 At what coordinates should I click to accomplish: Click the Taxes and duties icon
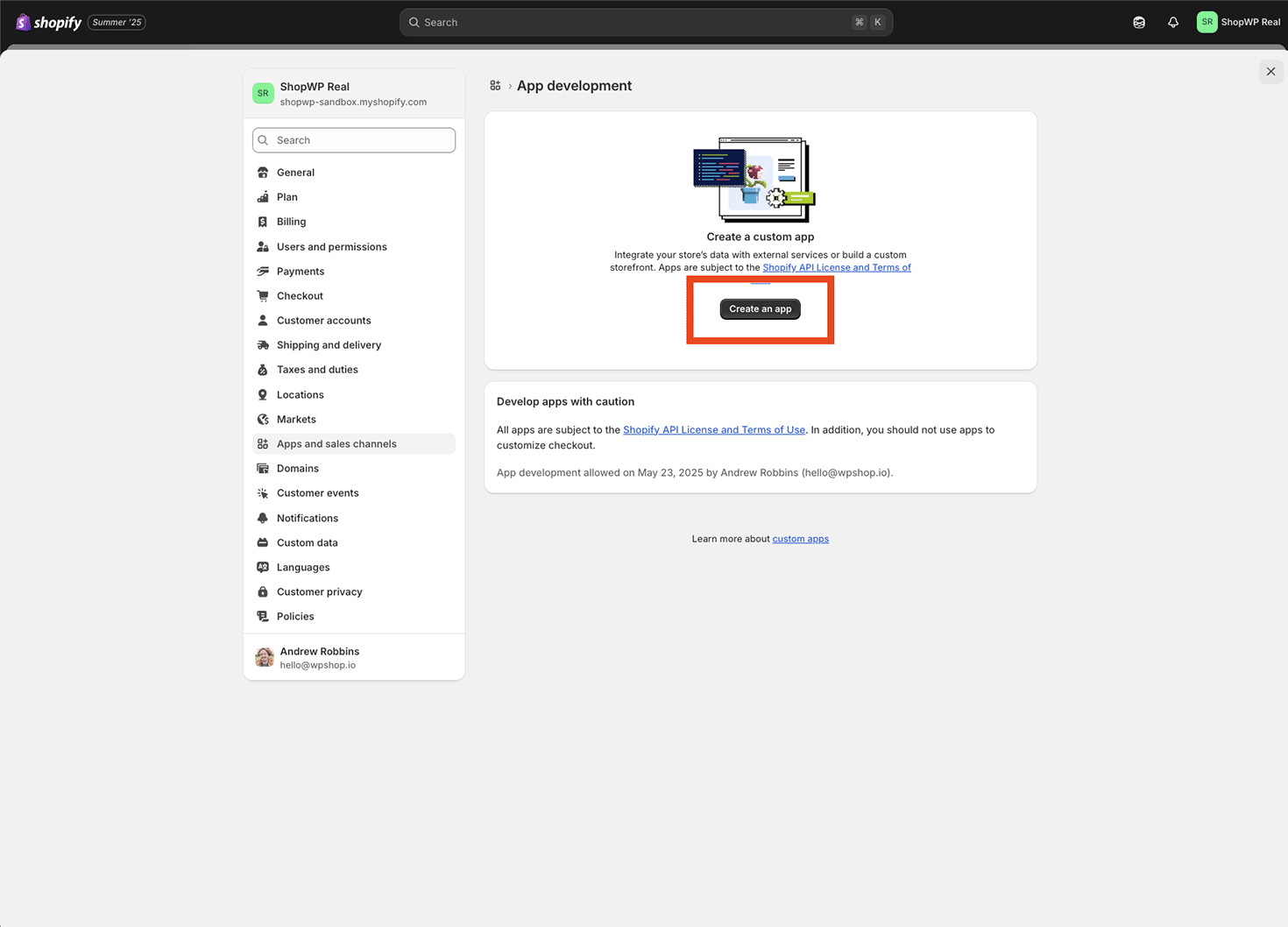(x=263, y=370)
